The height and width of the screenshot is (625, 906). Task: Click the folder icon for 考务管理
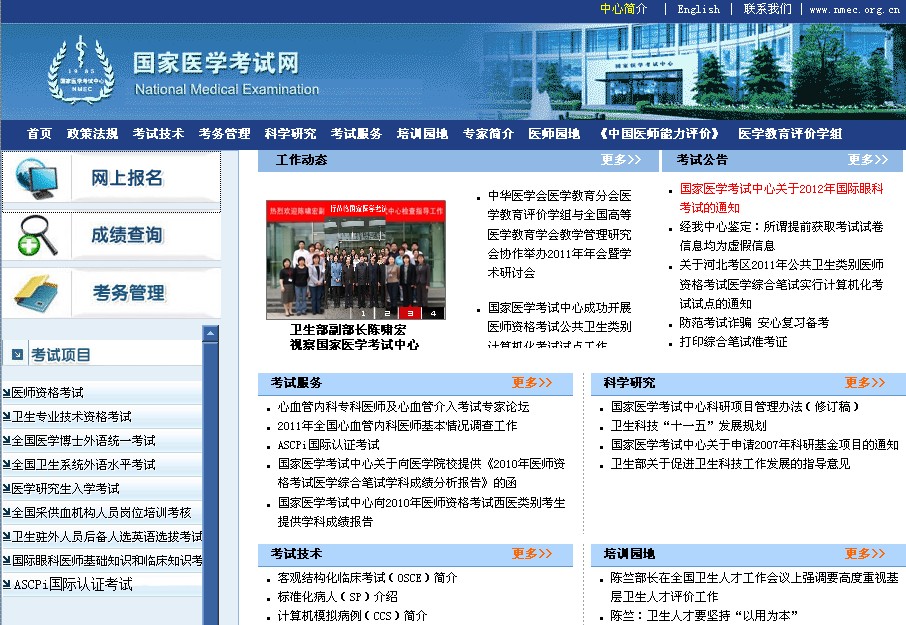[x=36, y=293]
